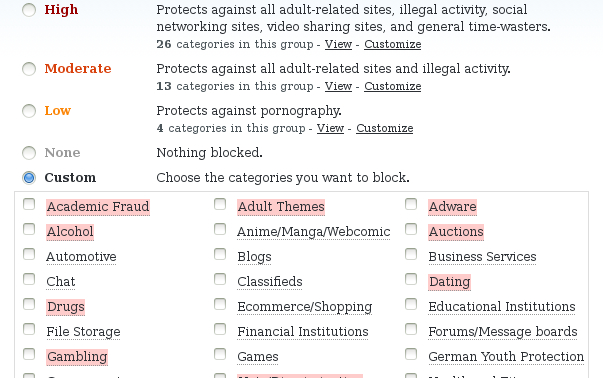Select the Custom filtering radio button

tap(29, 178)
